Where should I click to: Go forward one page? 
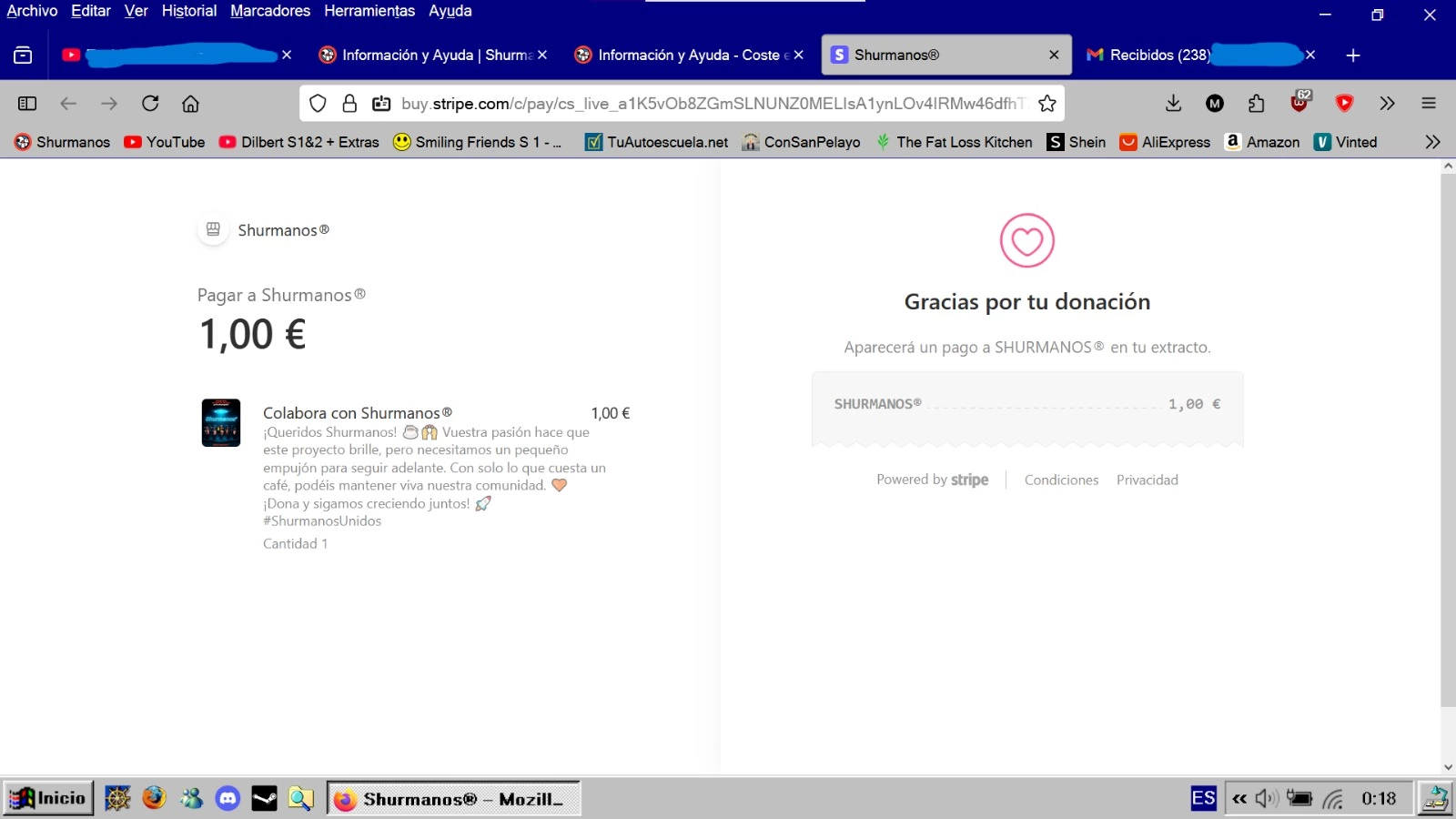point(109,104)
